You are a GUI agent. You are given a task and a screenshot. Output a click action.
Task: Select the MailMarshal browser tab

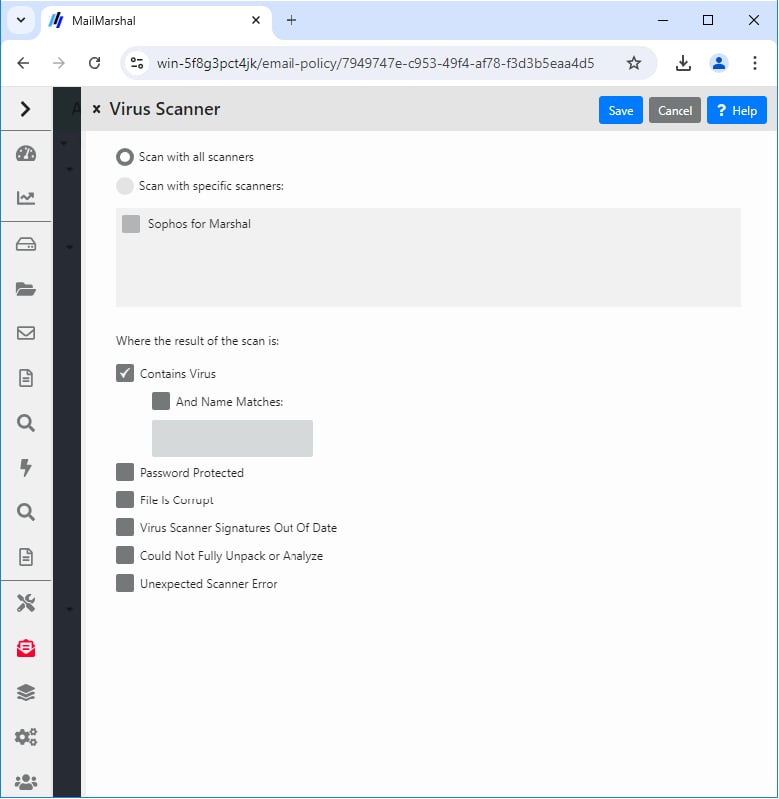pyautogui.click(x=156, y=21)
